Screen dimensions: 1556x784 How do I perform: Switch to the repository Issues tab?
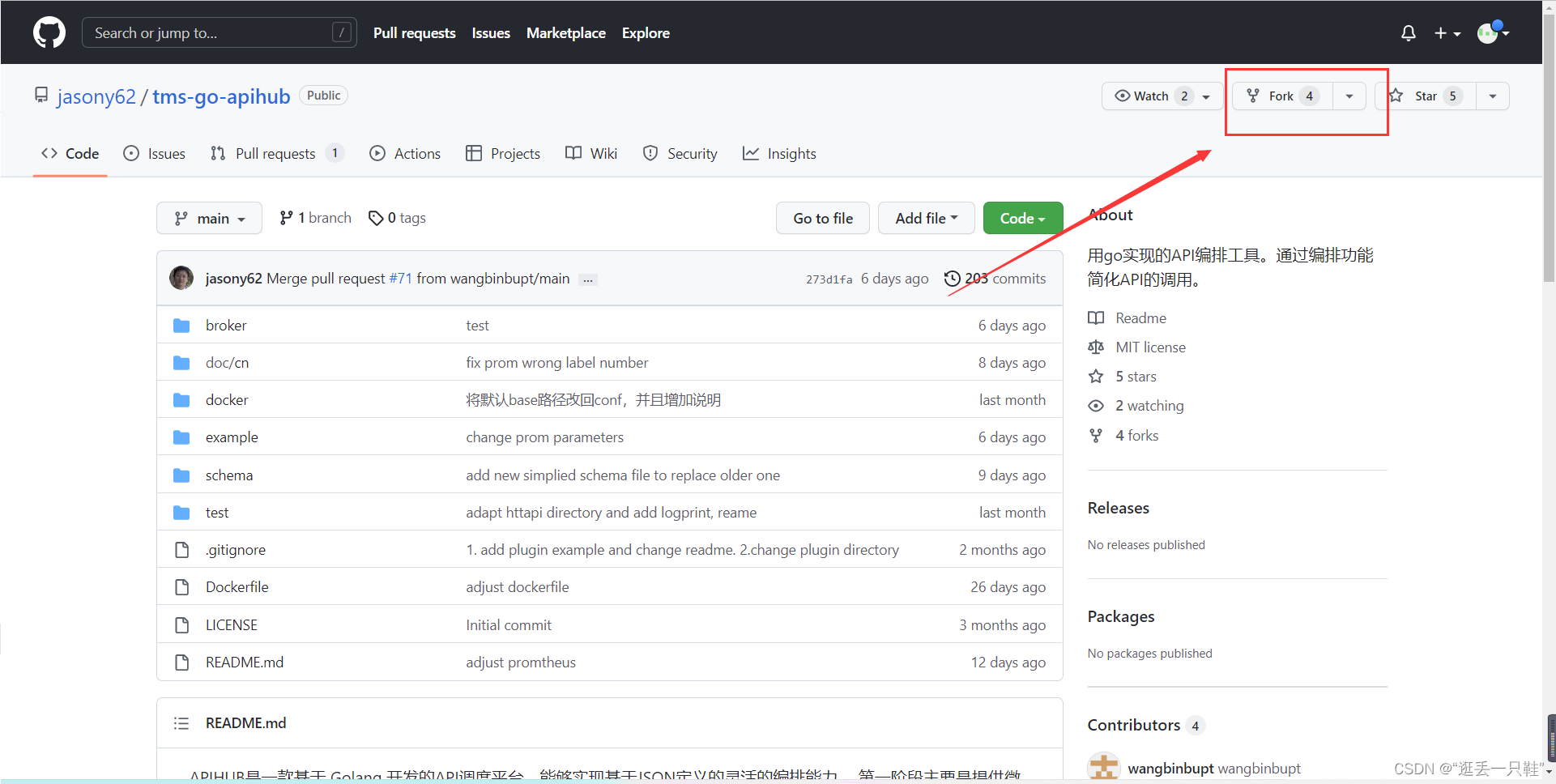(x=154, y=153)
